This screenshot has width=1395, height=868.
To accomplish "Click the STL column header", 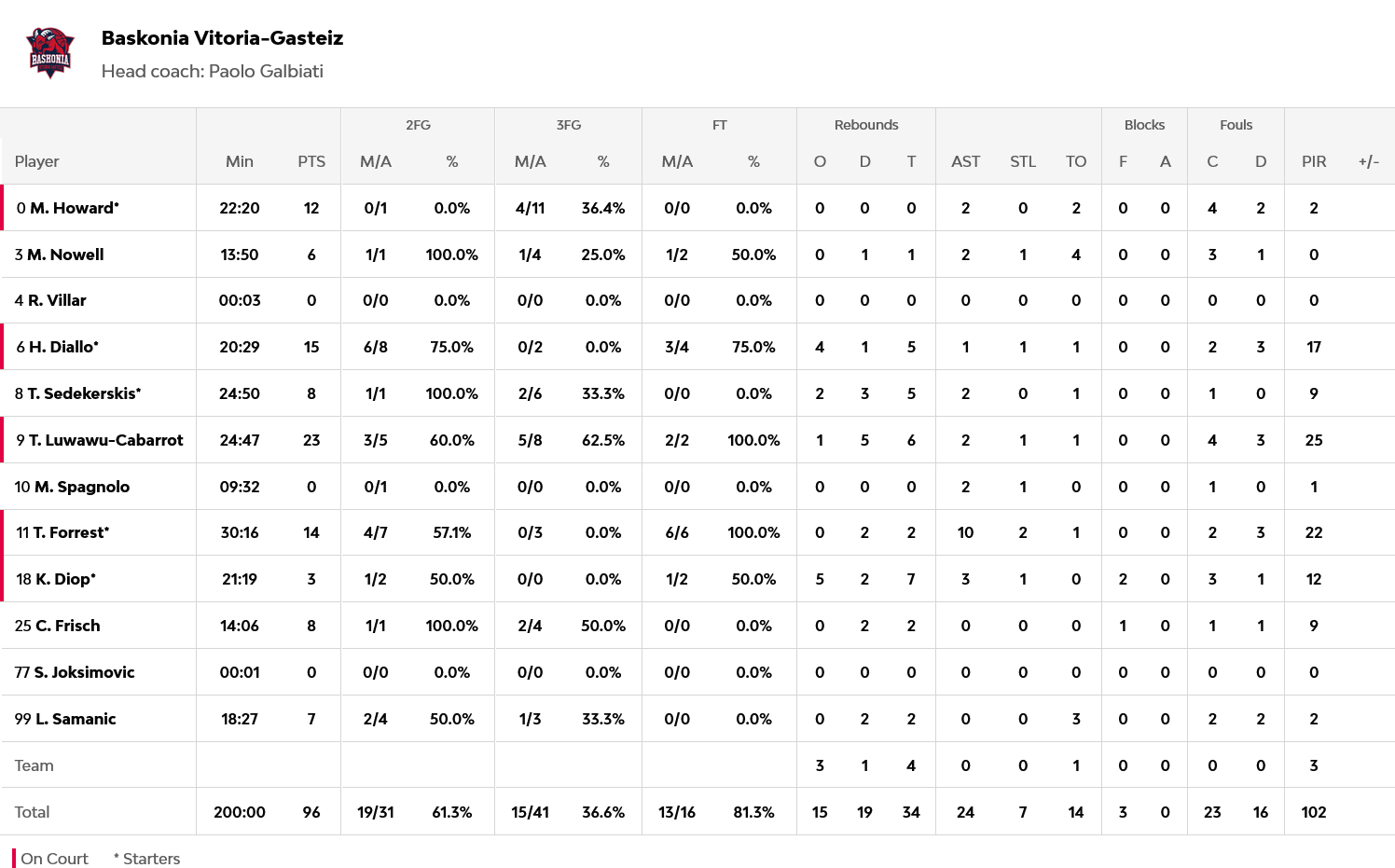I will point(1022,161).
